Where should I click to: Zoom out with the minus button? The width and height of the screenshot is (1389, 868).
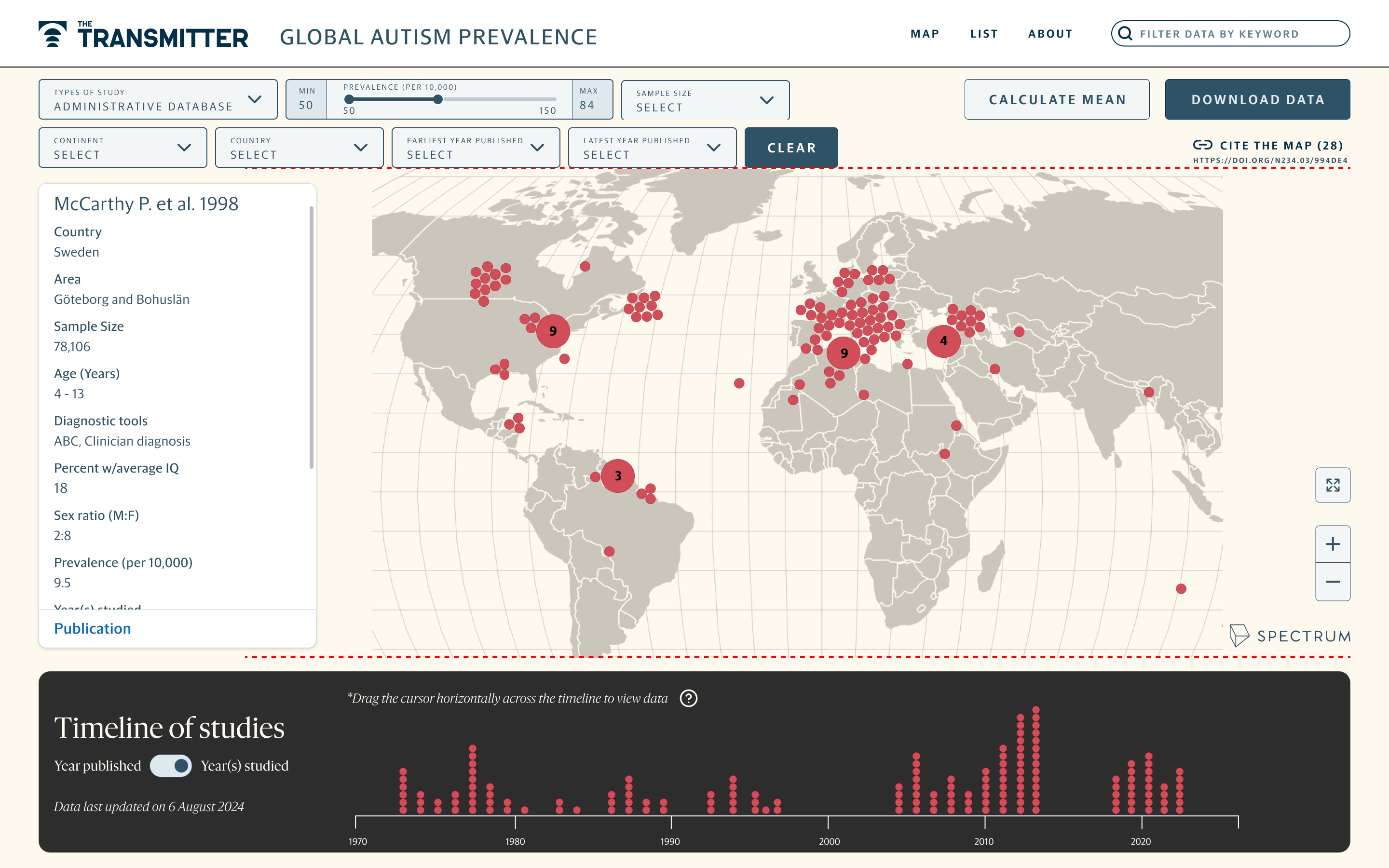tap(1333, 582)
